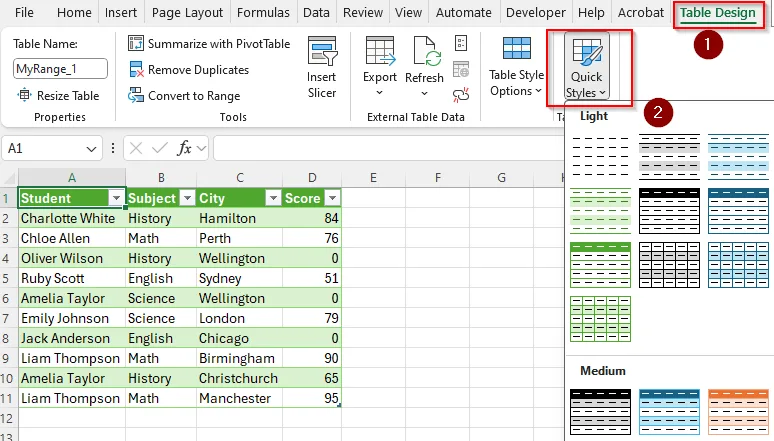The width and height of the screenshot is (774, 441).
Task: Click the cell containing Charlotte White
Action: 72,218
